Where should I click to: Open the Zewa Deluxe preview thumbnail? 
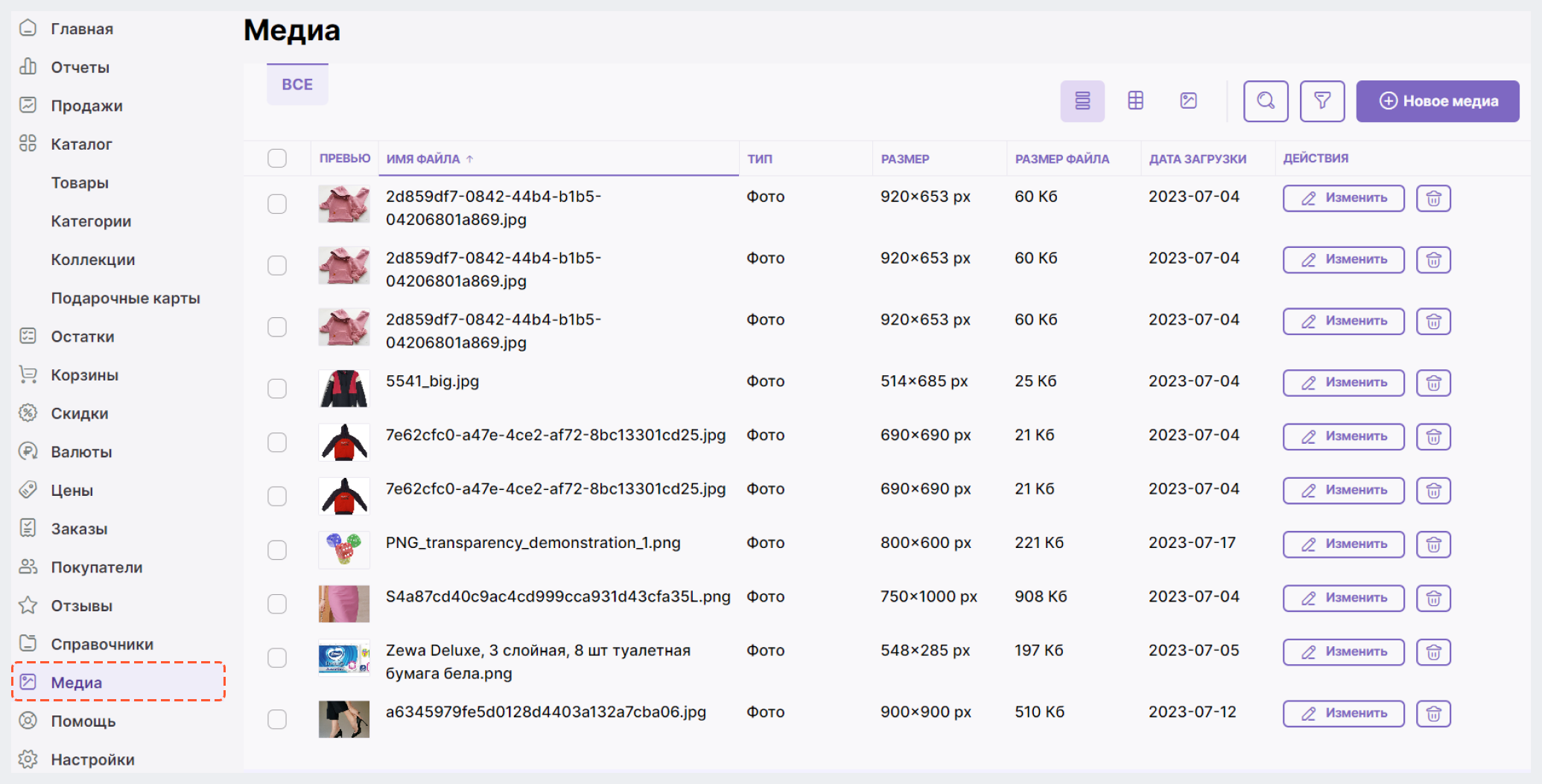tap(344, 657)
